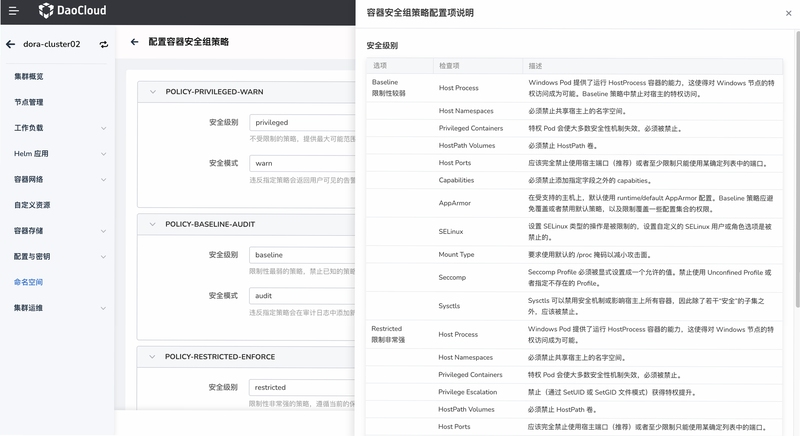Select 命名空间 in sidebar
Image resolution: width=800 pixels, height=436 pixels.
point(29,282)
